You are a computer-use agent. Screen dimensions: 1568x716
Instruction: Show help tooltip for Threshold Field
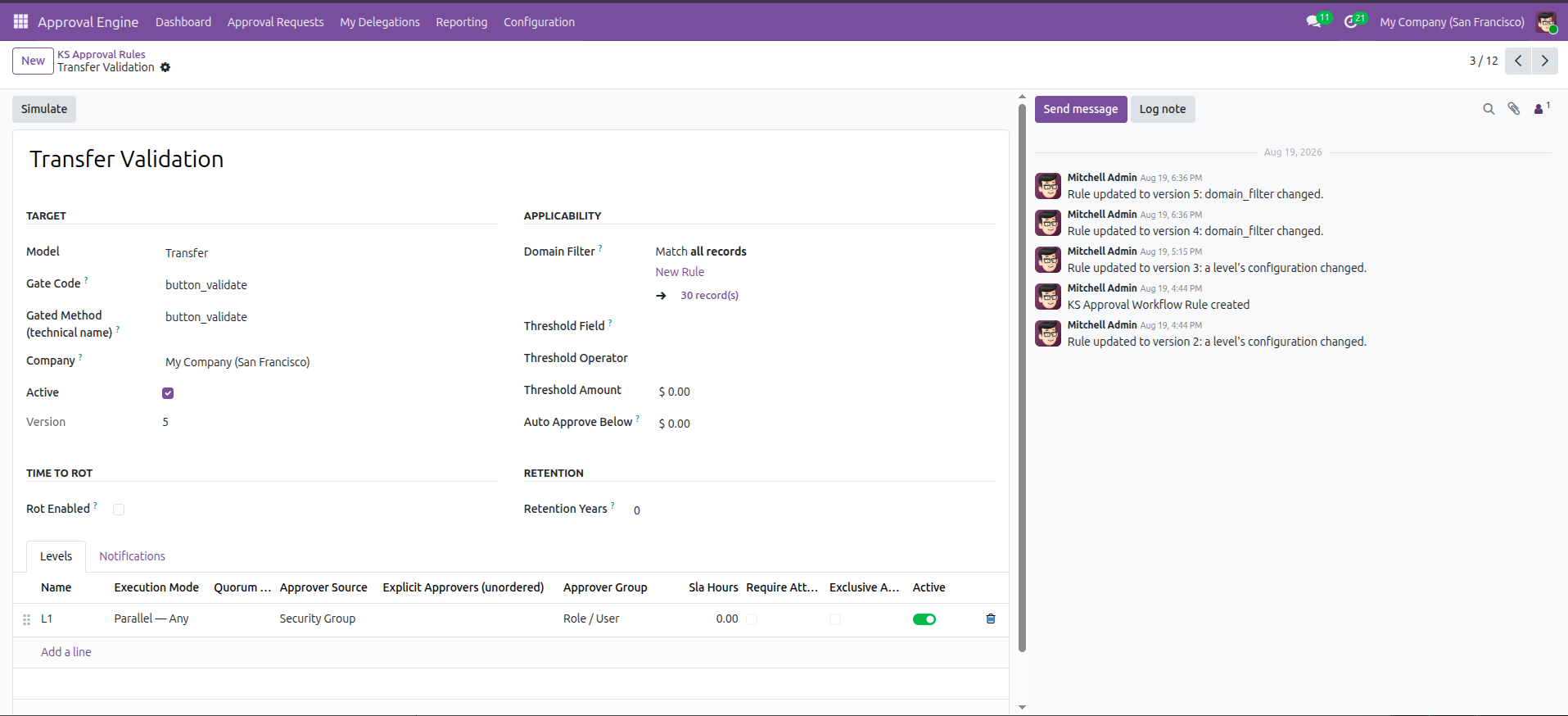(x=610, y=323)
